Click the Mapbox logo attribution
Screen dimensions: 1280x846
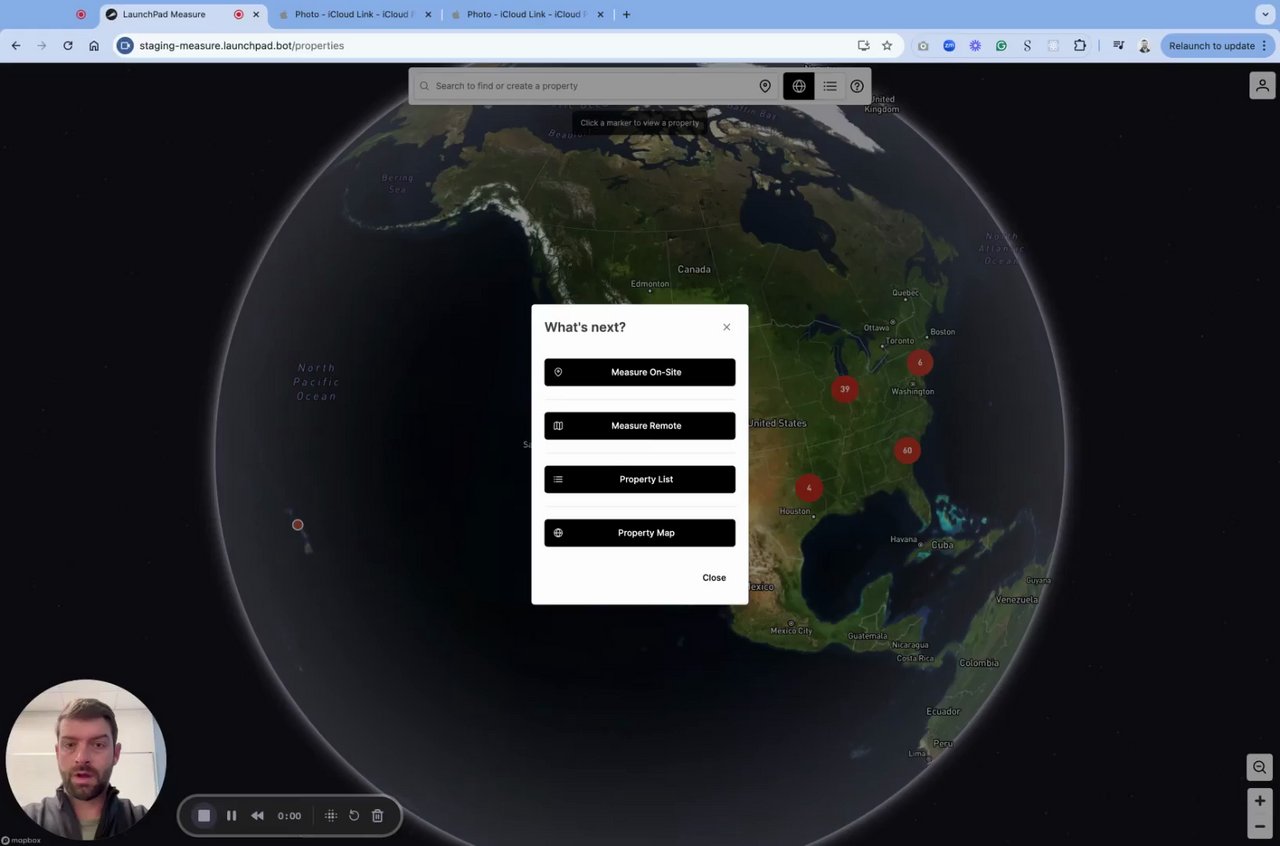pyautogui.click(x=21, y=840)
